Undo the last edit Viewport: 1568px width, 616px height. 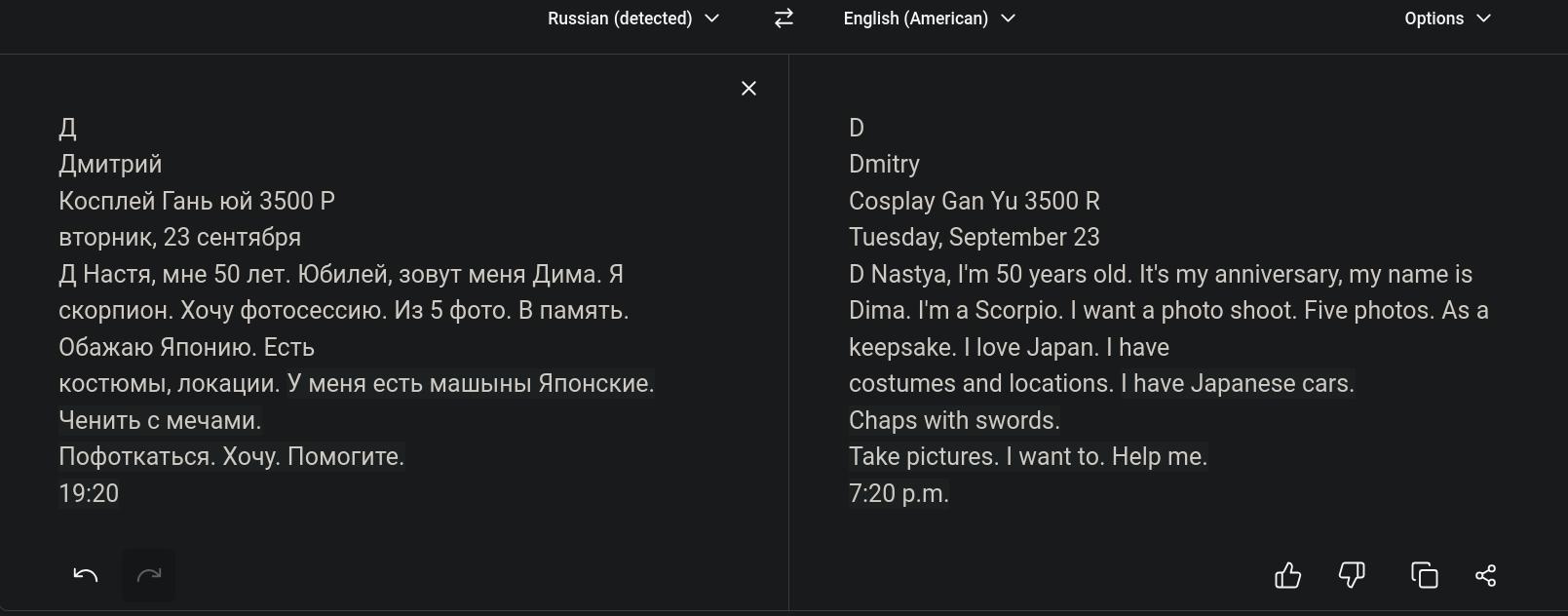(x=86, y=575)
